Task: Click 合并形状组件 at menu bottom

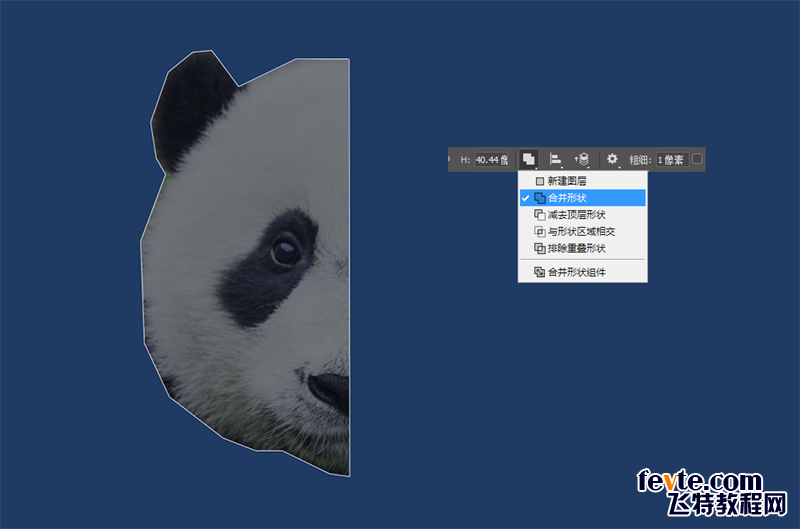Action: (575, 272)
